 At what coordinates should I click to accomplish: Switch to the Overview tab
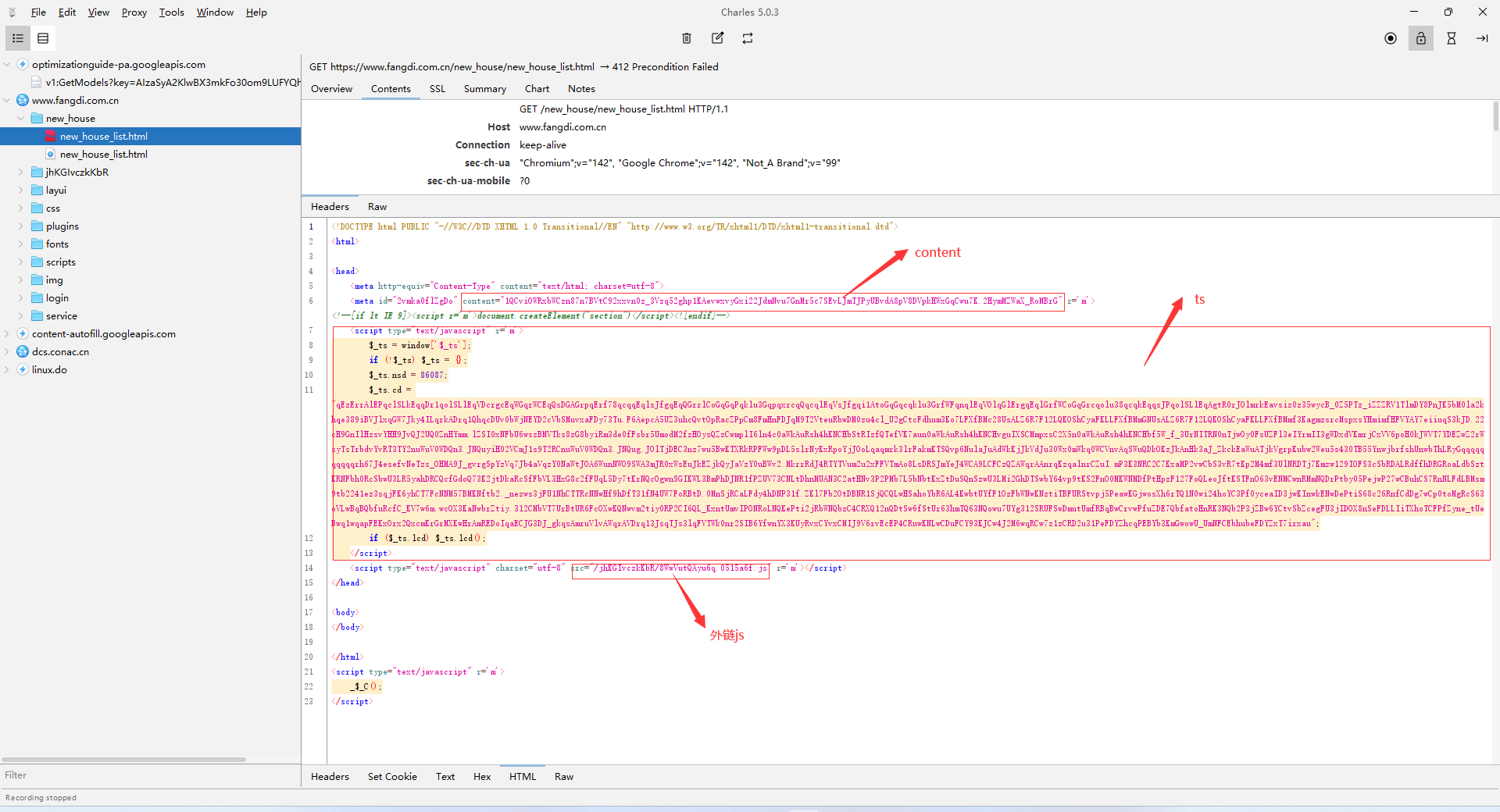[331, 89]
